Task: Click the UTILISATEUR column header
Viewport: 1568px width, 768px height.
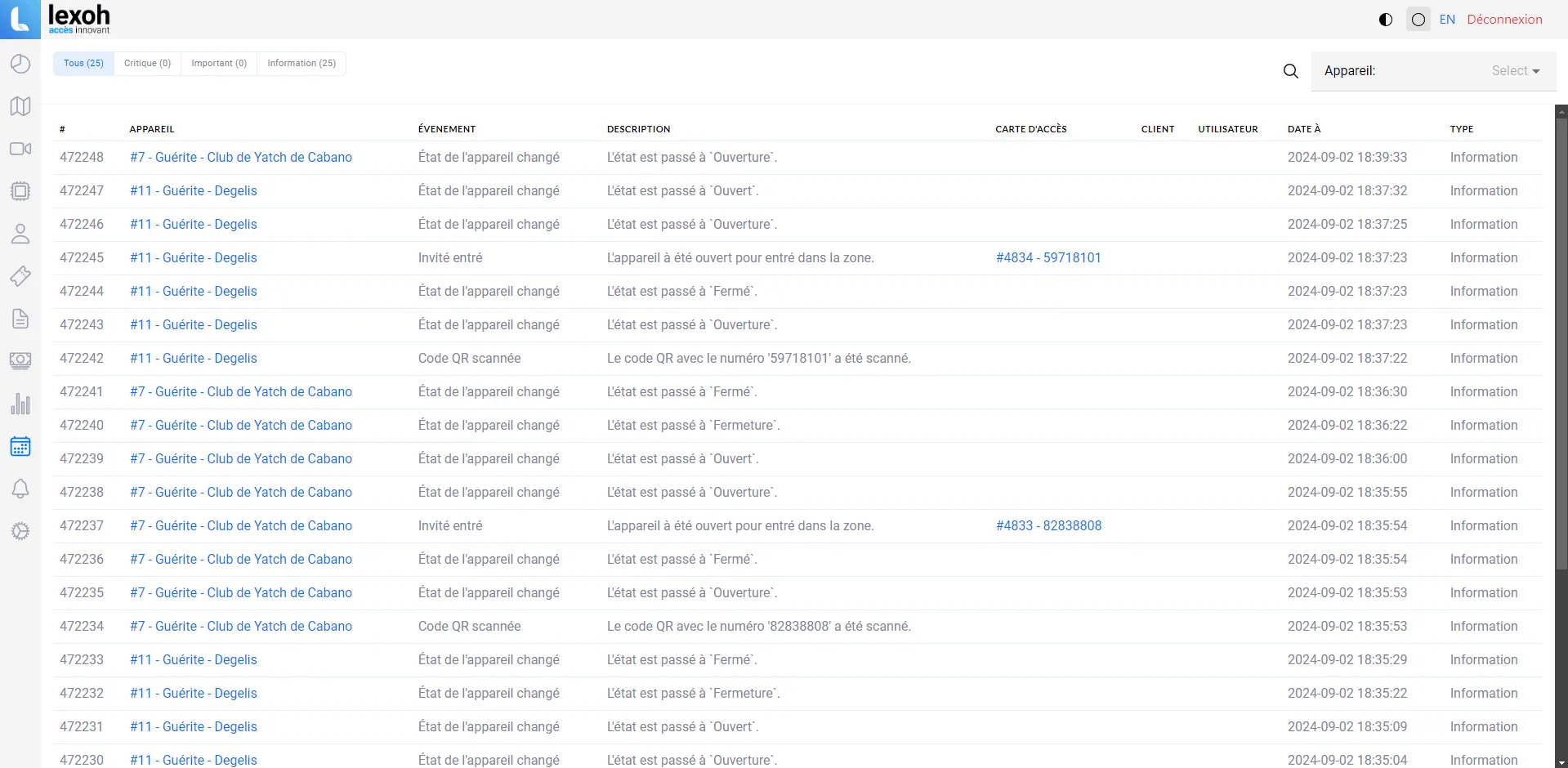Action: coord(1228,129)
